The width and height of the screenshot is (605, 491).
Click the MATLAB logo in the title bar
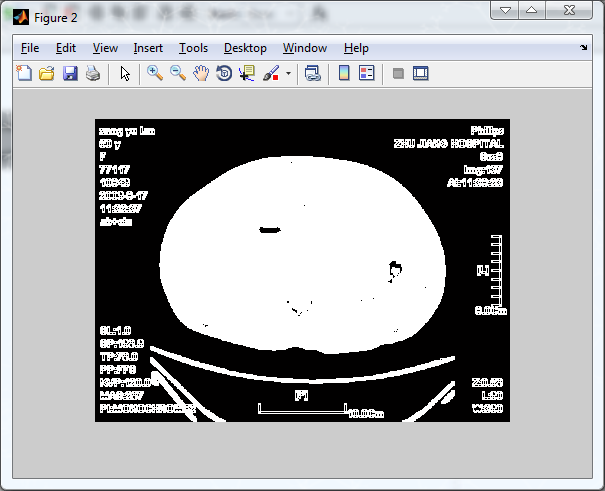pos(21,17)
